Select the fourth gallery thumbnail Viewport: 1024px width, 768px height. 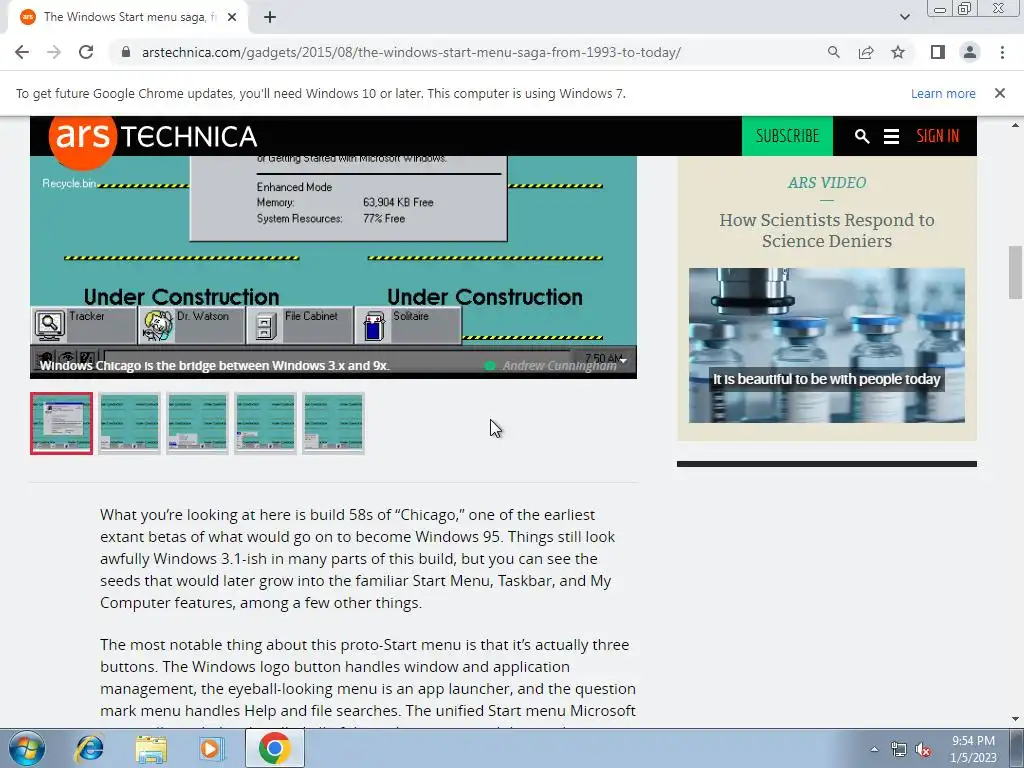coord(265,423)
